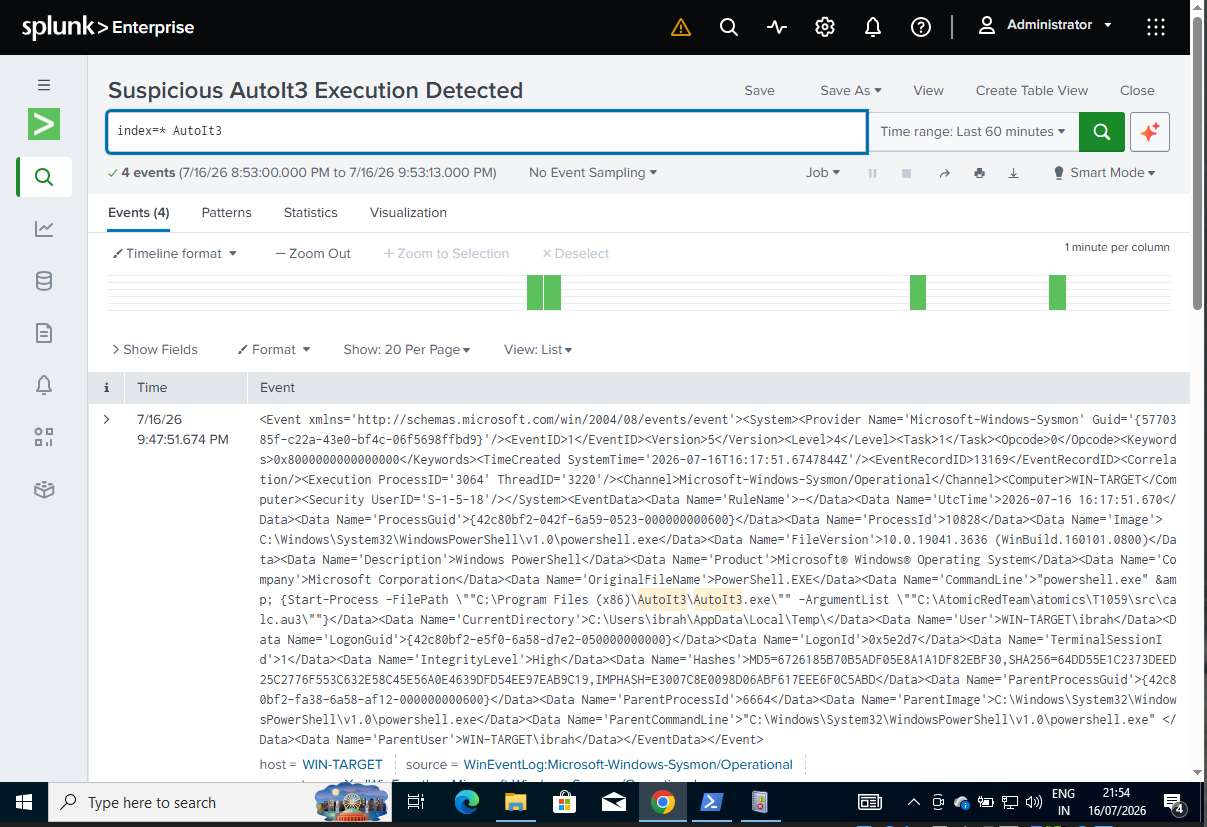The image size is (1207, 827).
Task: Switch to the Visualization tab
Action: 408,213
